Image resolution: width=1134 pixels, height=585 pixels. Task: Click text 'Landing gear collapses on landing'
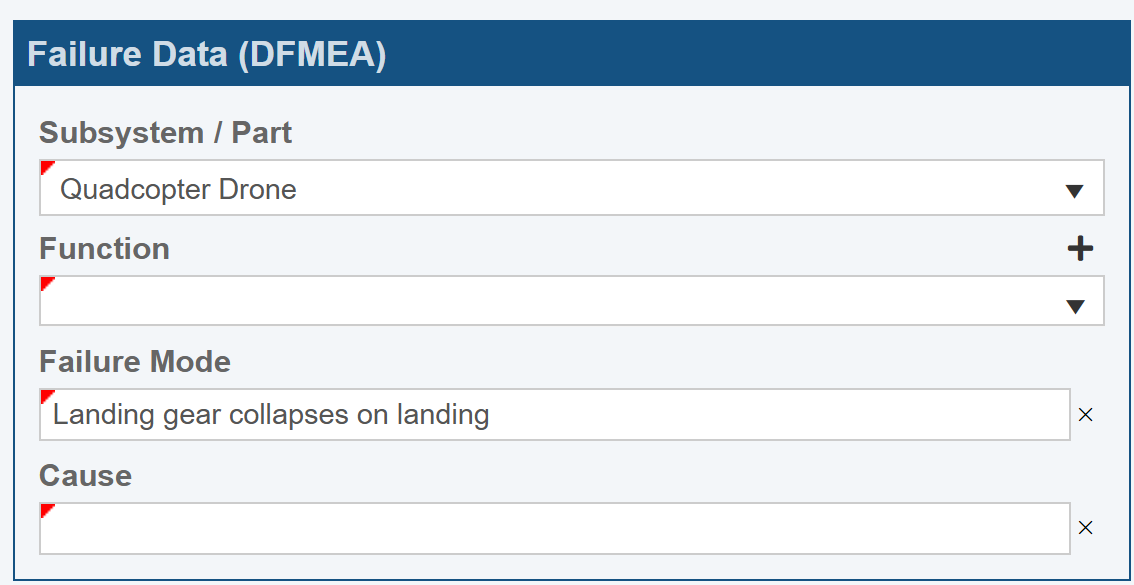271,414
